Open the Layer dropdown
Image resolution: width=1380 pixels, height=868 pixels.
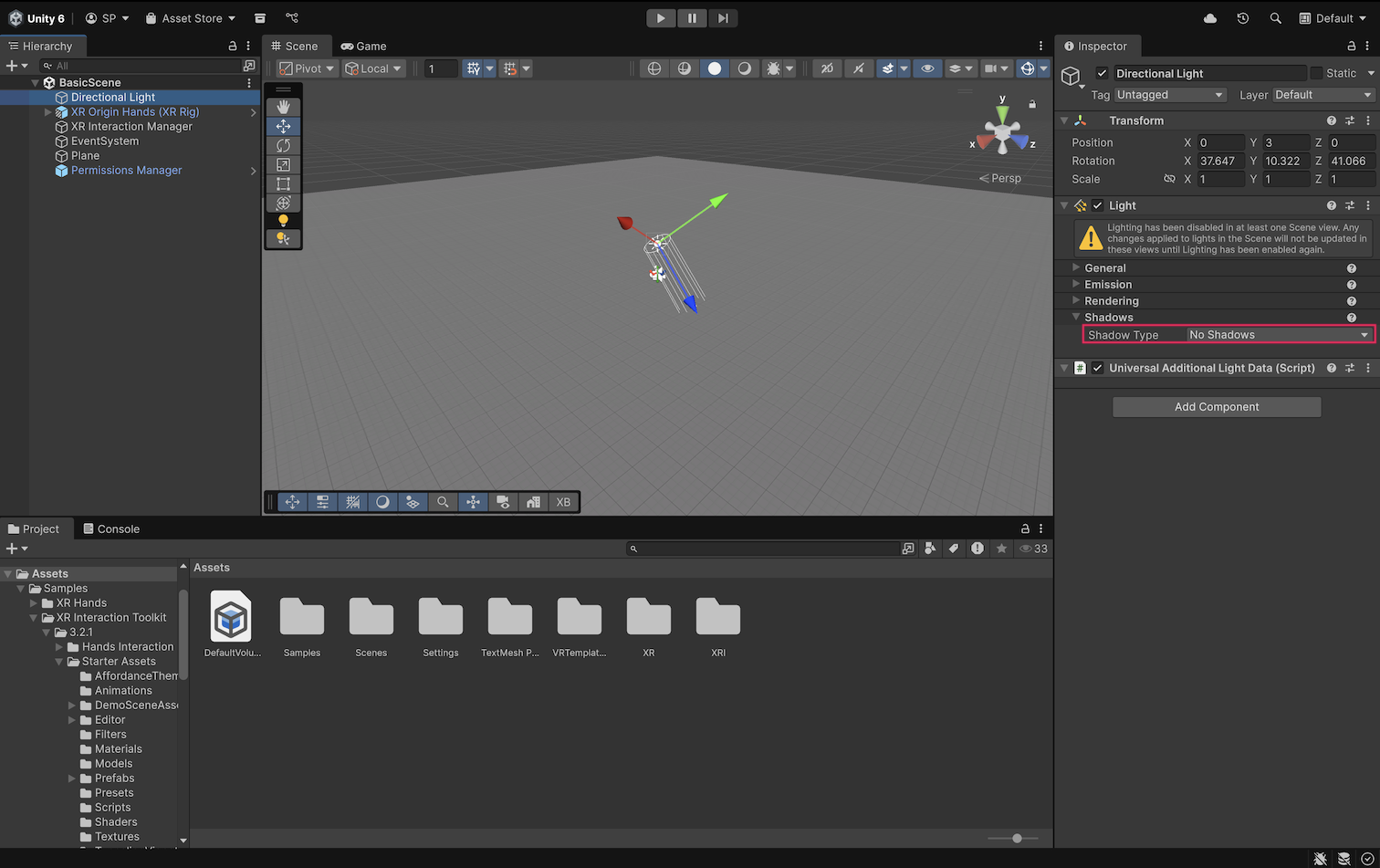click(1322, 95)
